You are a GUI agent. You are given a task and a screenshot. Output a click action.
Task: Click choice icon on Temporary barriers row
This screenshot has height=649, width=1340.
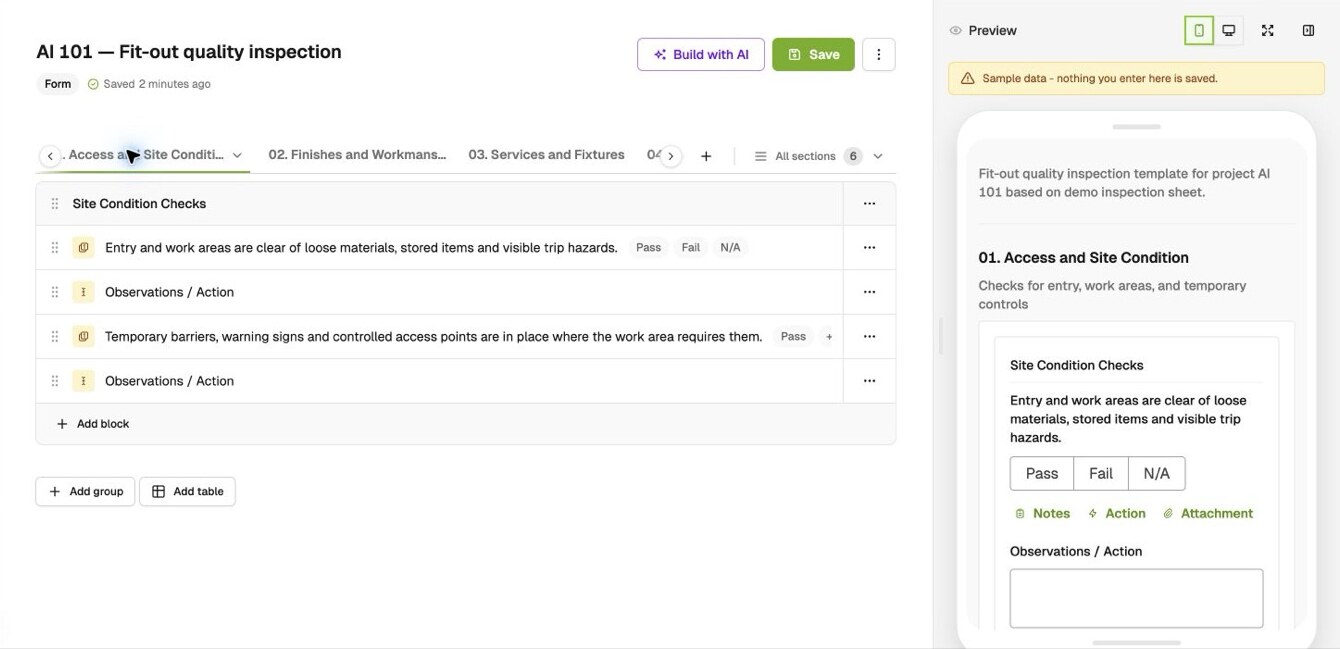83,337
